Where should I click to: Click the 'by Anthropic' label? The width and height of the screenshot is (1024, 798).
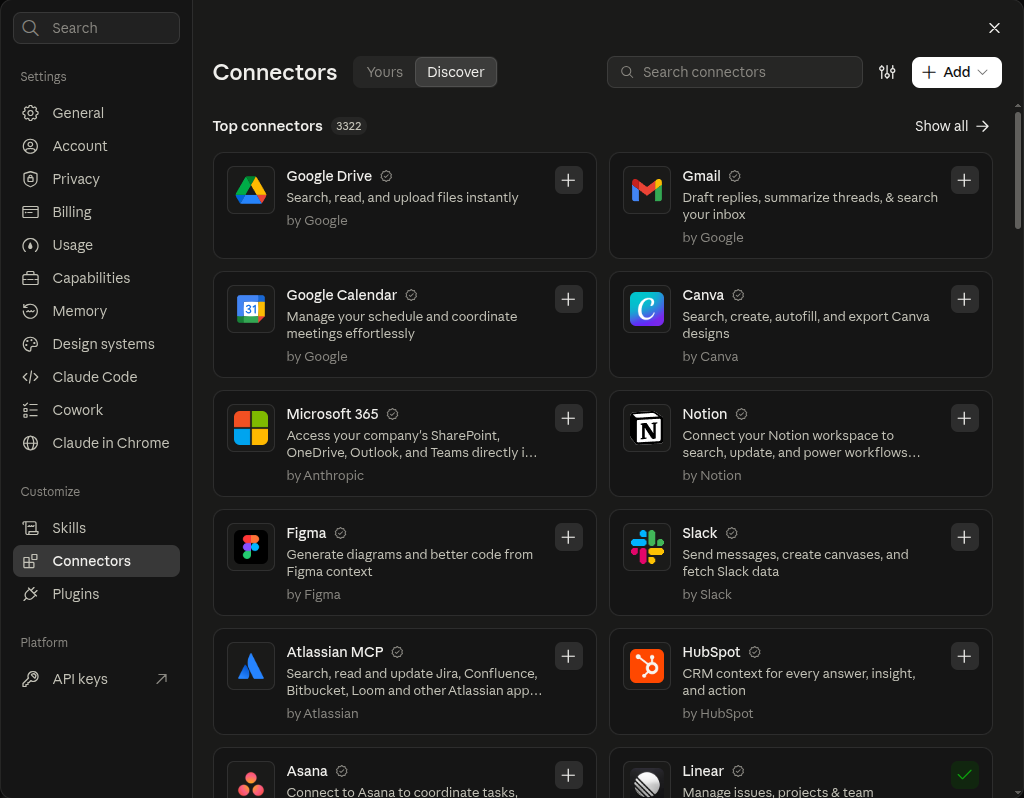[325, 475]
